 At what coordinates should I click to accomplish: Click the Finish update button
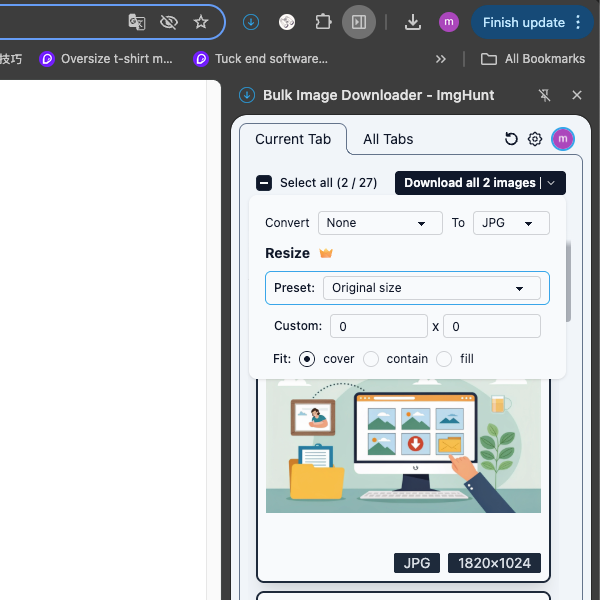pyautogui.click(x=523, y=22)
